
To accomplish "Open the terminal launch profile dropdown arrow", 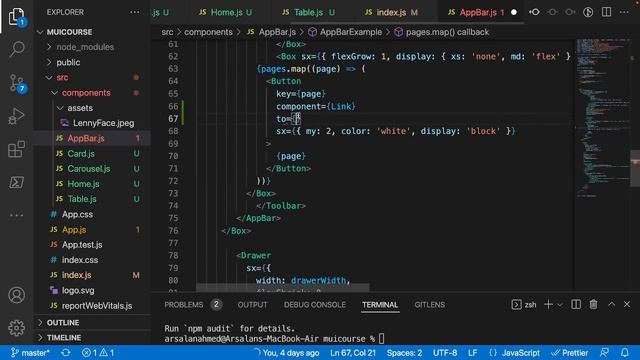I will click(x=560, y=305).
